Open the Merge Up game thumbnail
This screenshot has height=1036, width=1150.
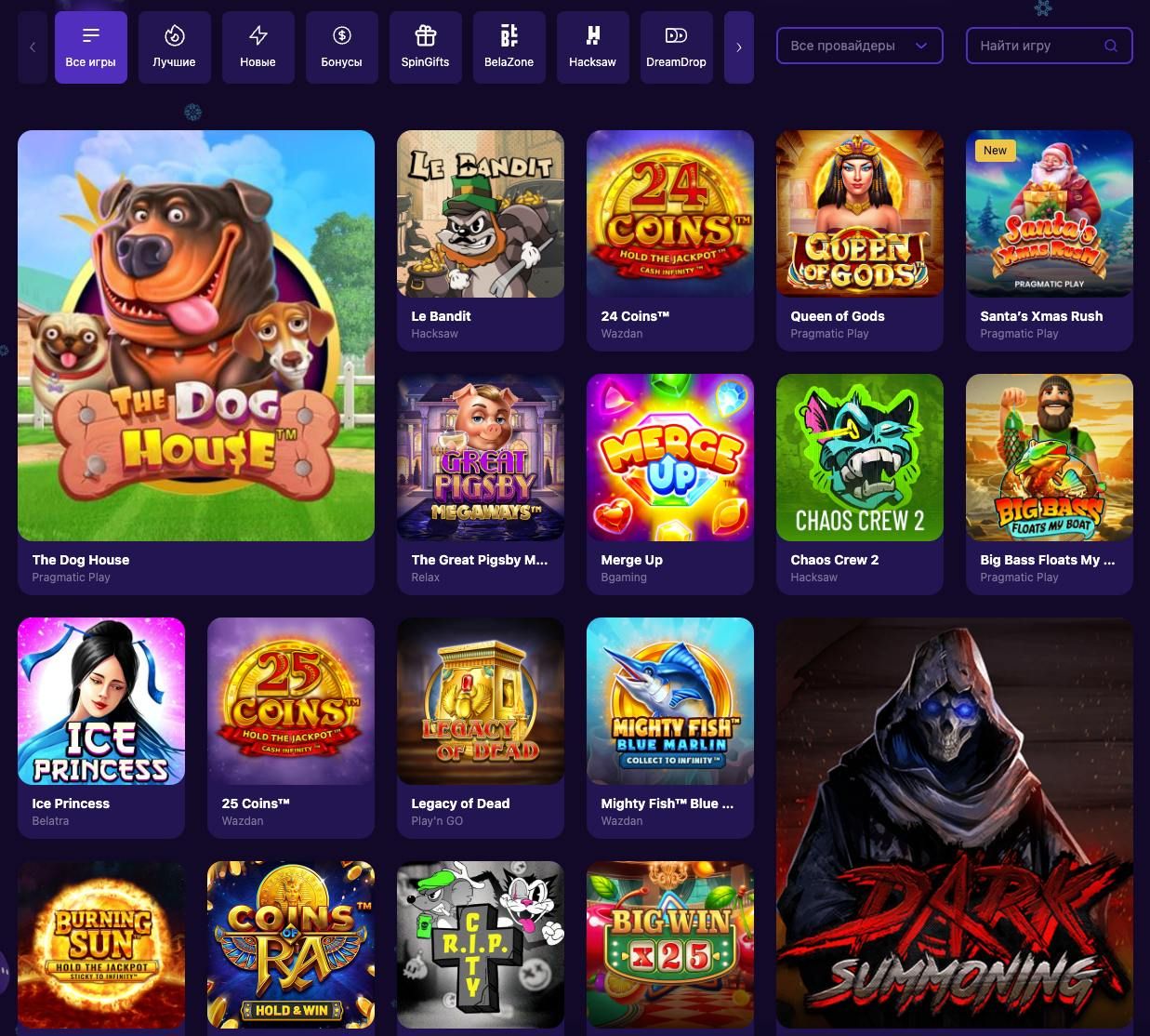pyautogui.click(x=670, y=458)
